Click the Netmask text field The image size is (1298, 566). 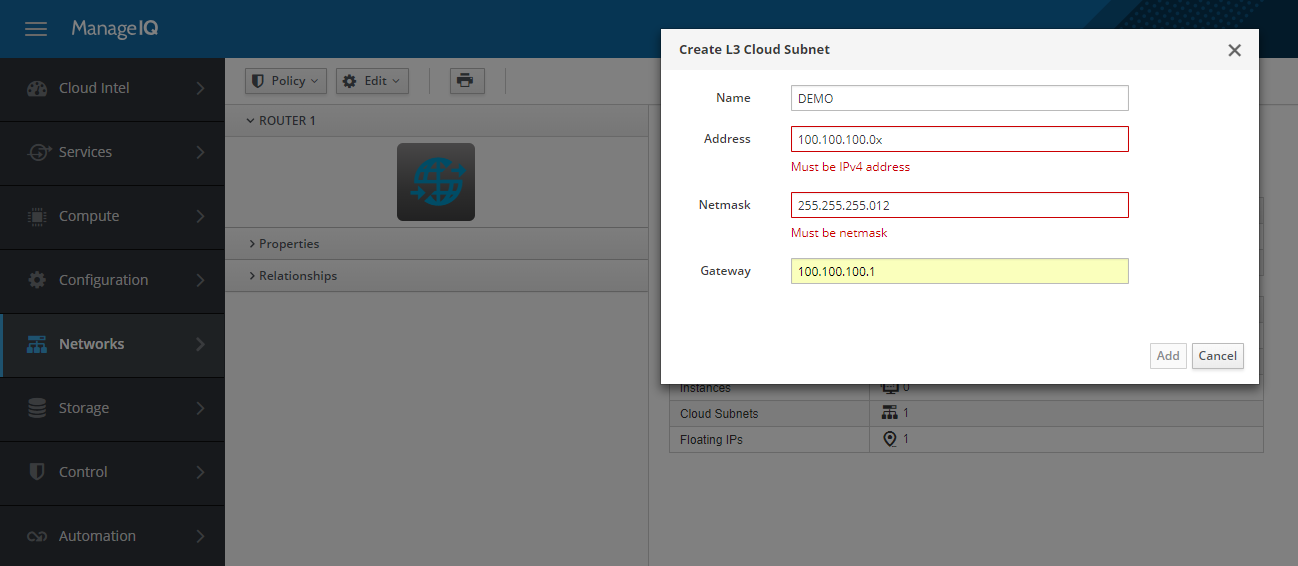[x=959, y=205]
